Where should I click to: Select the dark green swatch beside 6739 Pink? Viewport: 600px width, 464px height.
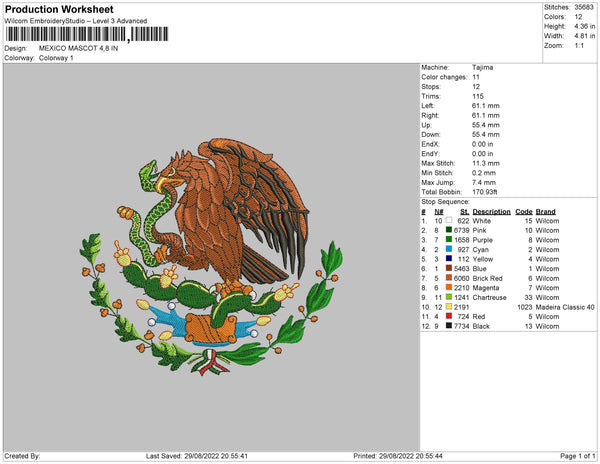(x=449, y=230)
